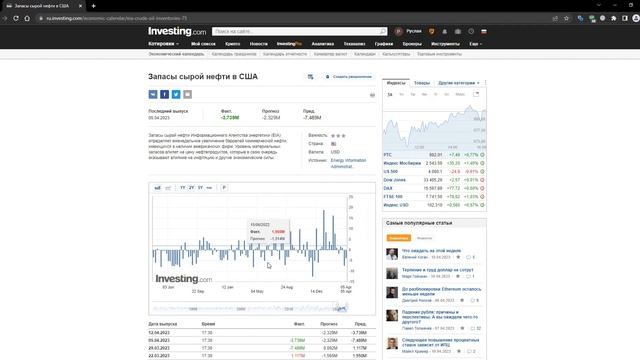Screen dimensions: 640x360
Task: Set chart range to 1Y
Action: (182, 188)
